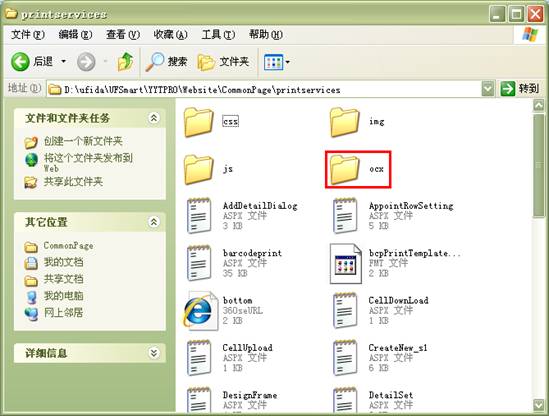
Task: Open the ocx folder icon
Action: tap(345, 169)
